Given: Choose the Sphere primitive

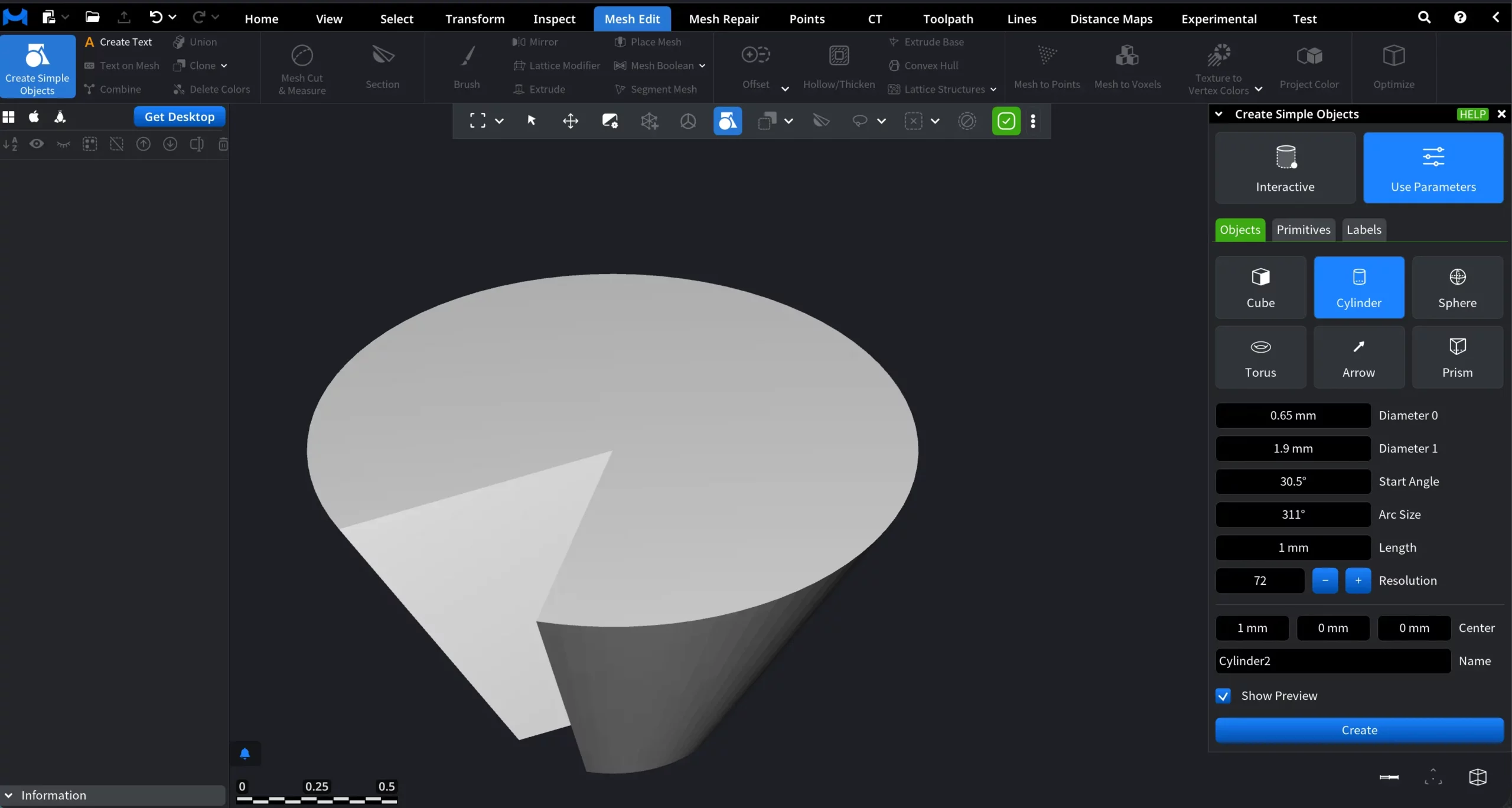Looking at the screenshot, I should tap(1457, 287).
